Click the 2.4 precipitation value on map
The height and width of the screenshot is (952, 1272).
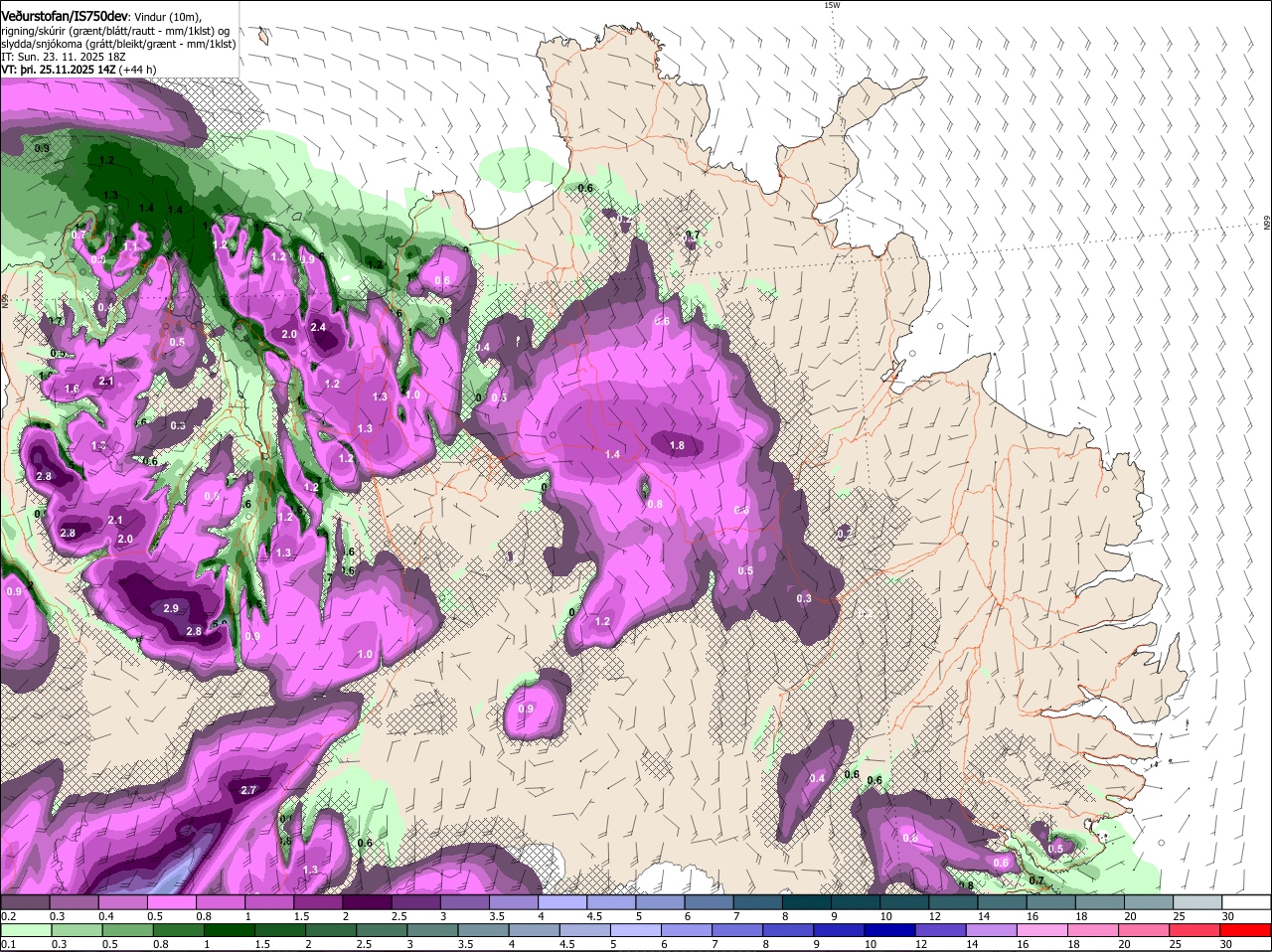click(x=318, y=327)
